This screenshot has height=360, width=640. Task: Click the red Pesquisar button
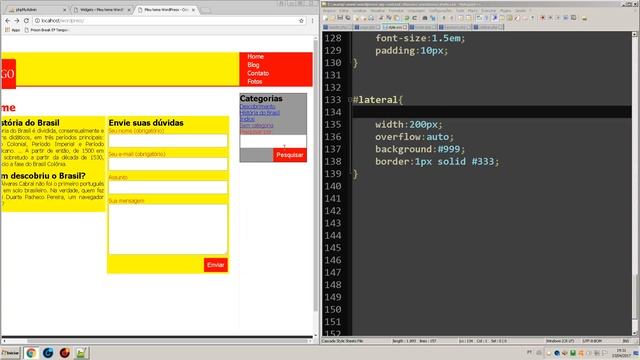point(290,155)
